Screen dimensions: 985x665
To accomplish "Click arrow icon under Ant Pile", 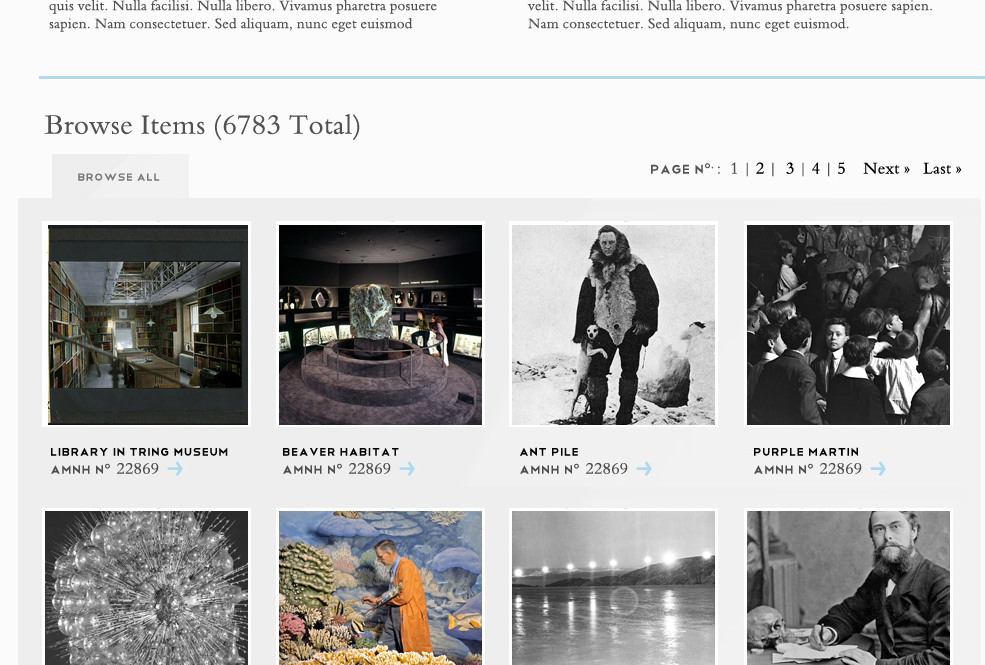I will pos(644,468).
